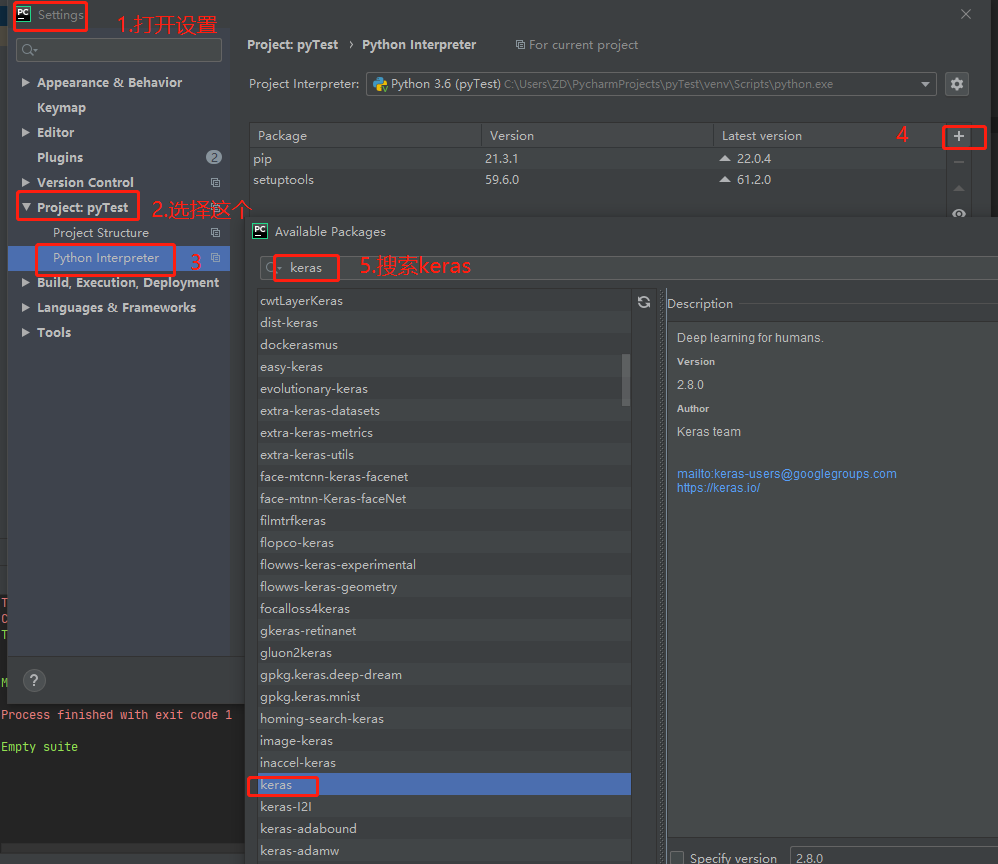Expand Build, Execution, Deployment section
The width and height of the screenshot is (998, 864).
[x=25, y=283]
